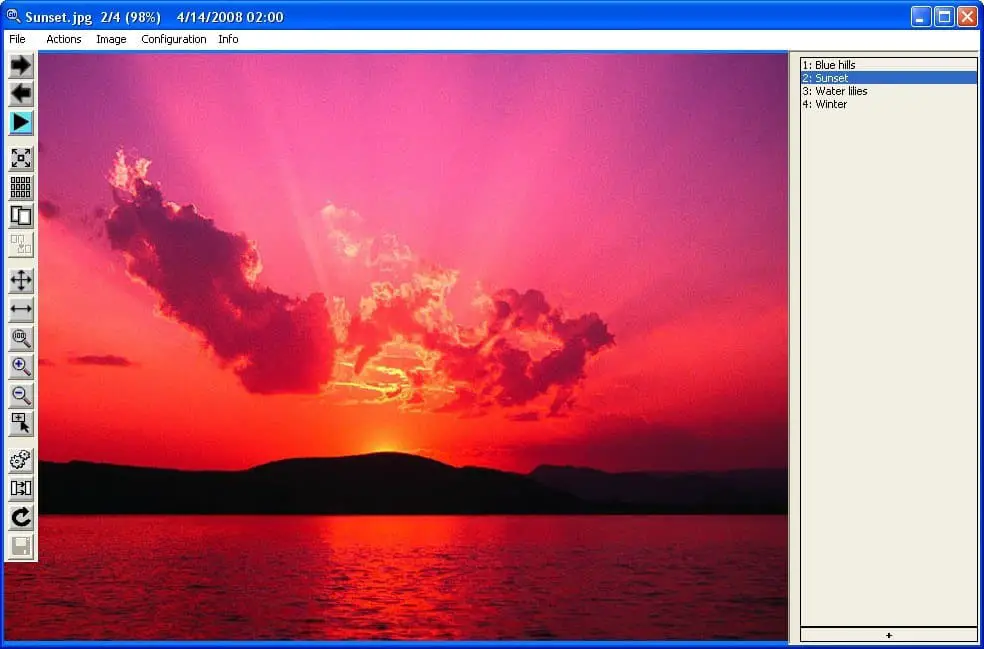This screenshot has width=984, height=649.
Task: Activate the zoom selection cursor tool
Action: (21, 424)
